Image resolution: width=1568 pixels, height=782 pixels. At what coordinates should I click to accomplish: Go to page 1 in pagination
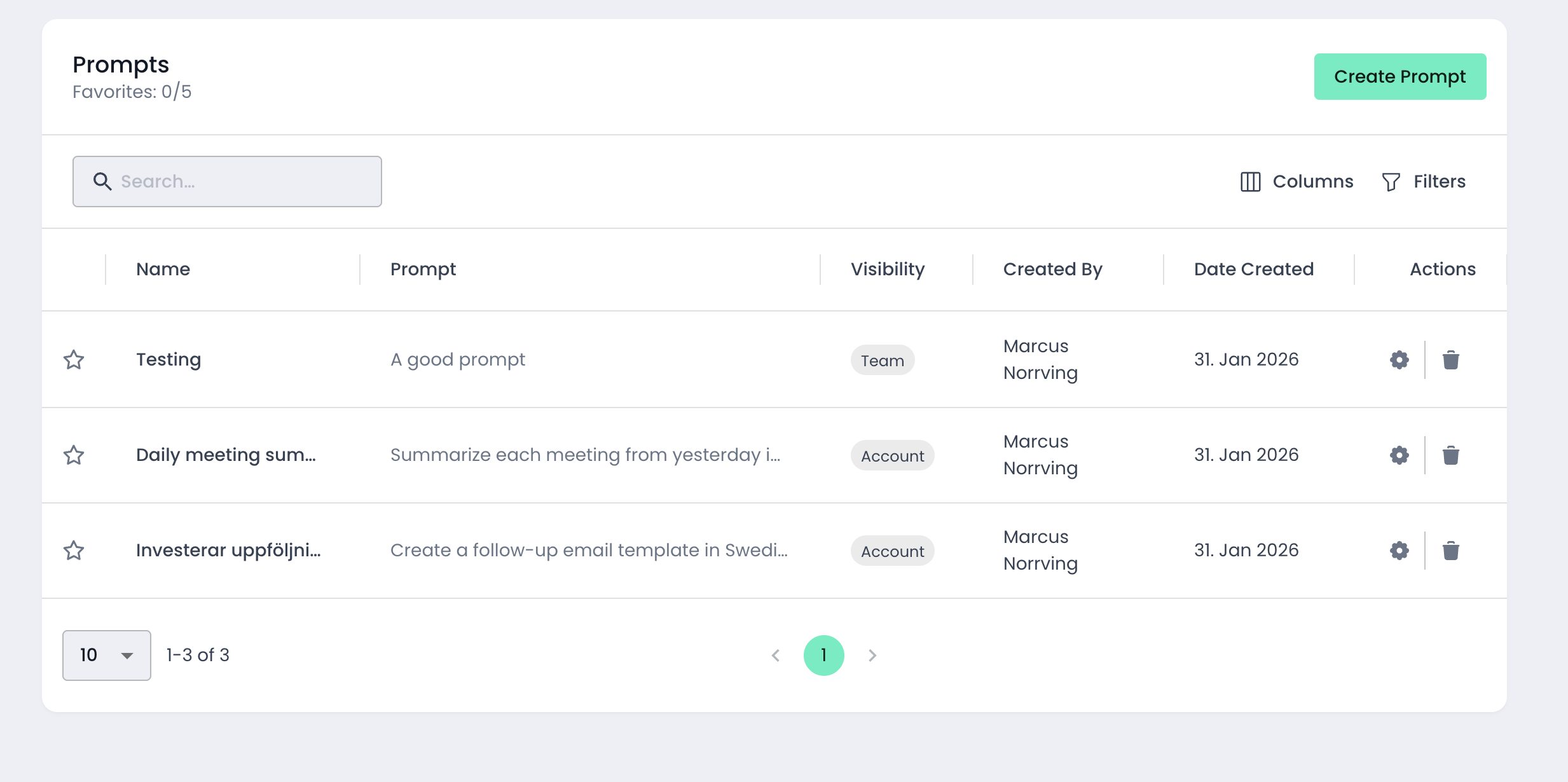(x=823, y=655)
